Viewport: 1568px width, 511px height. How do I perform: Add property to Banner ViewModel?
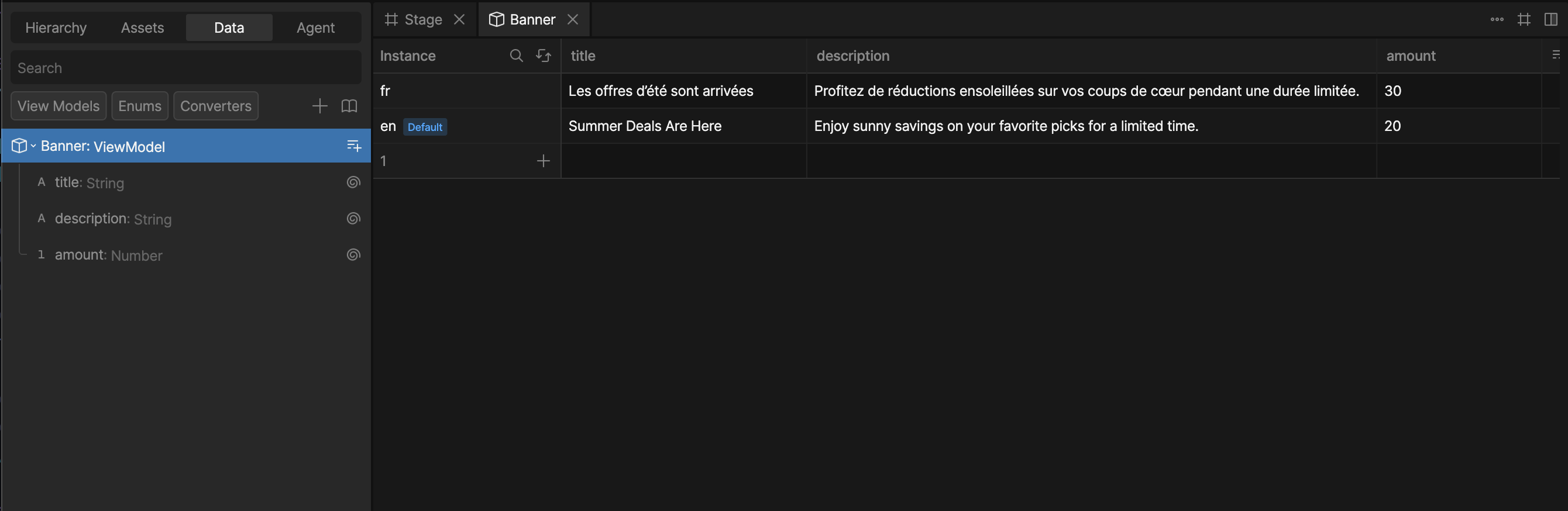(353, 146)
